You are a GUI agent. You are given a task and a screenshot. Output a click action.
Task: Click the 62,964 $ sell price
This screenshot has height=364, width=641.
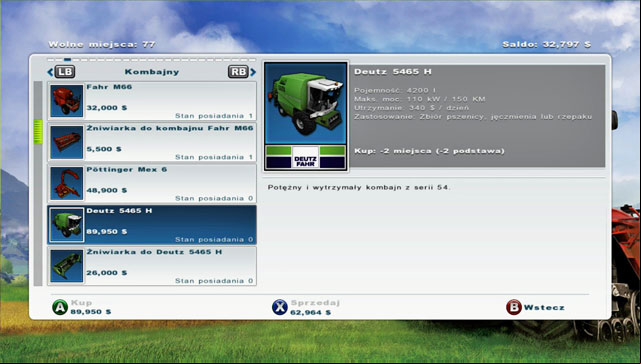[310, 312]
